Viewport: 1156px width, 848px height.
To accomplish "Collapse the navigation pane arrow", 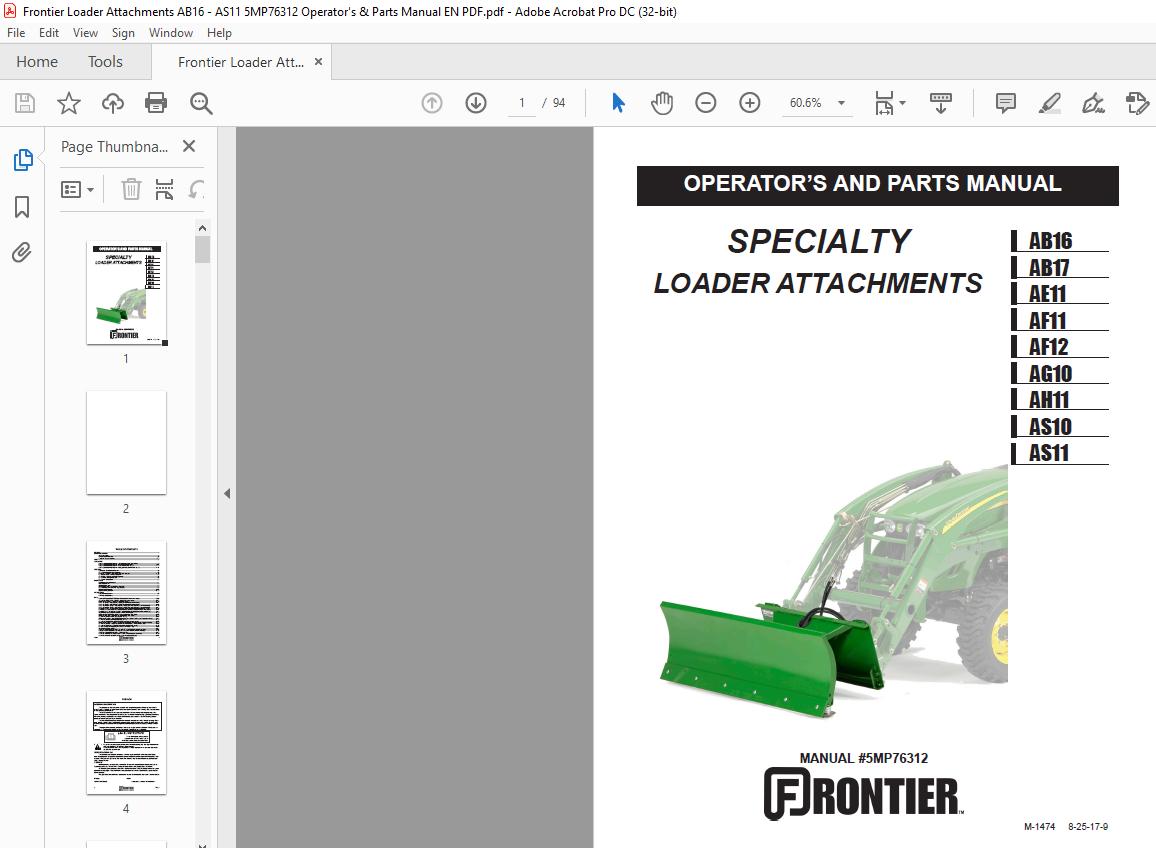I will click(227, 493).
